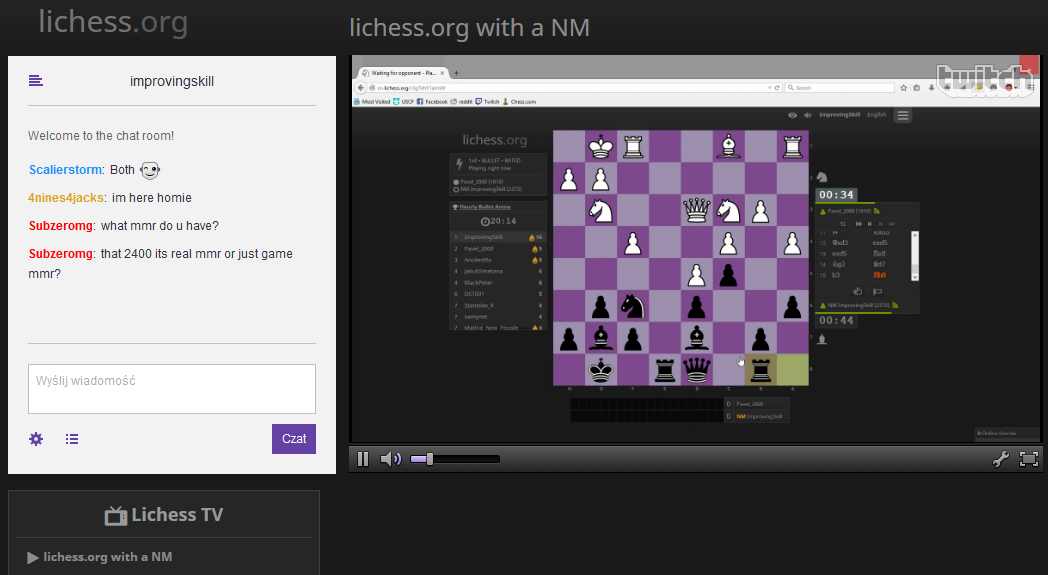Click the play arrow beside 'lichess.org with a NM'
This screenshot has height=575, width=1048.
coord(32,558)
